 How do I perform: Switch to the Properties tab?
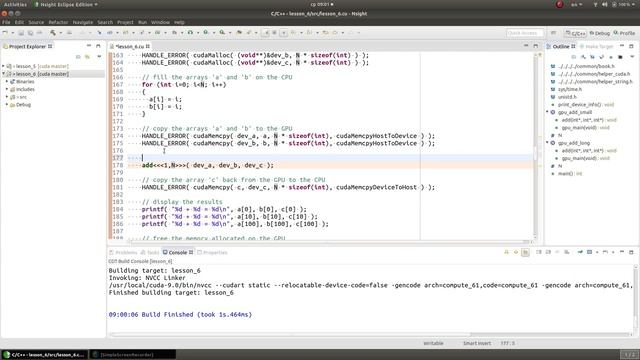[x=212, y=253]
